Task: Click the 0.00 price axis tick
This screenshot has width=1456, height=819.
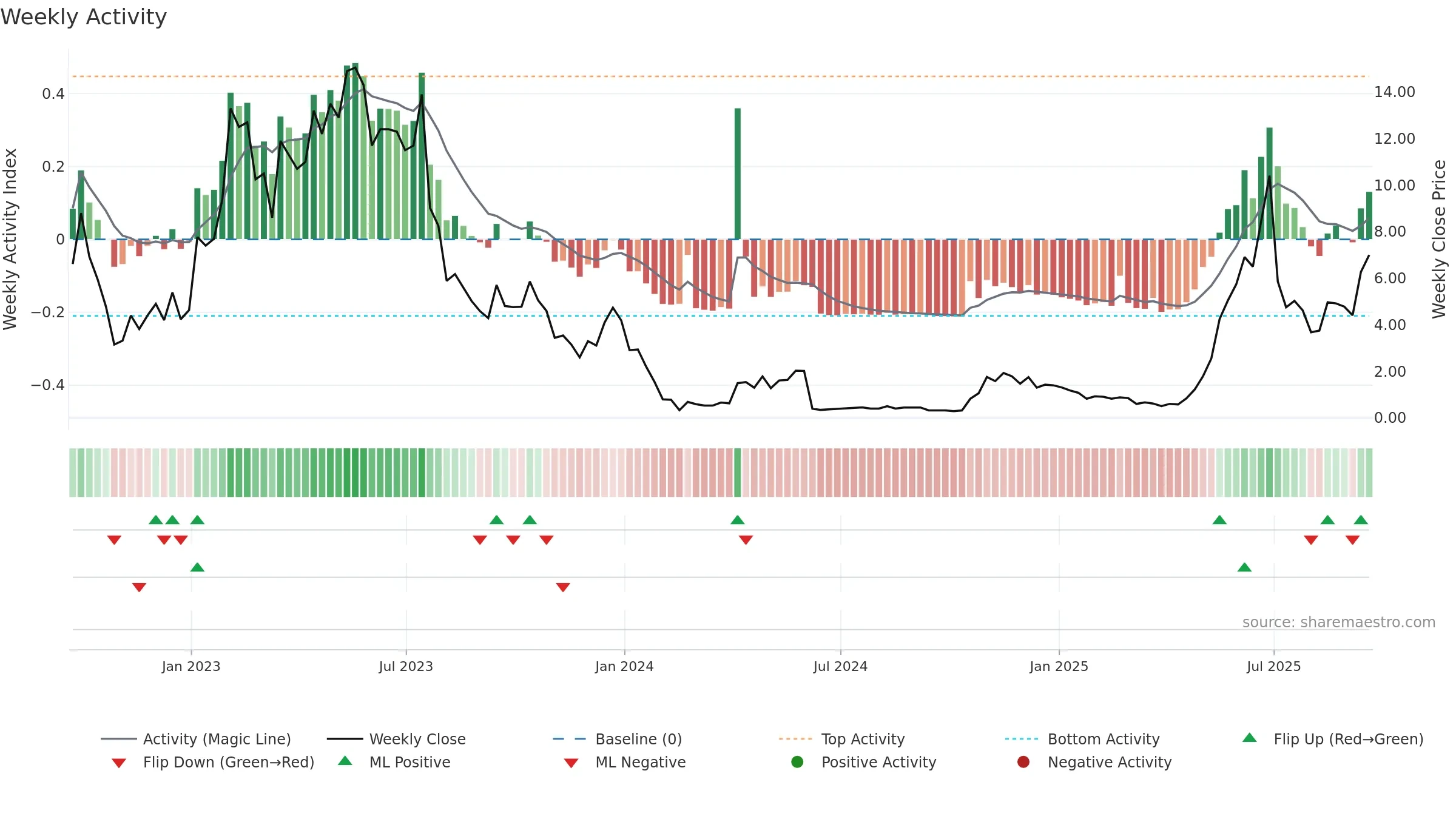Action: [1390, 418]
